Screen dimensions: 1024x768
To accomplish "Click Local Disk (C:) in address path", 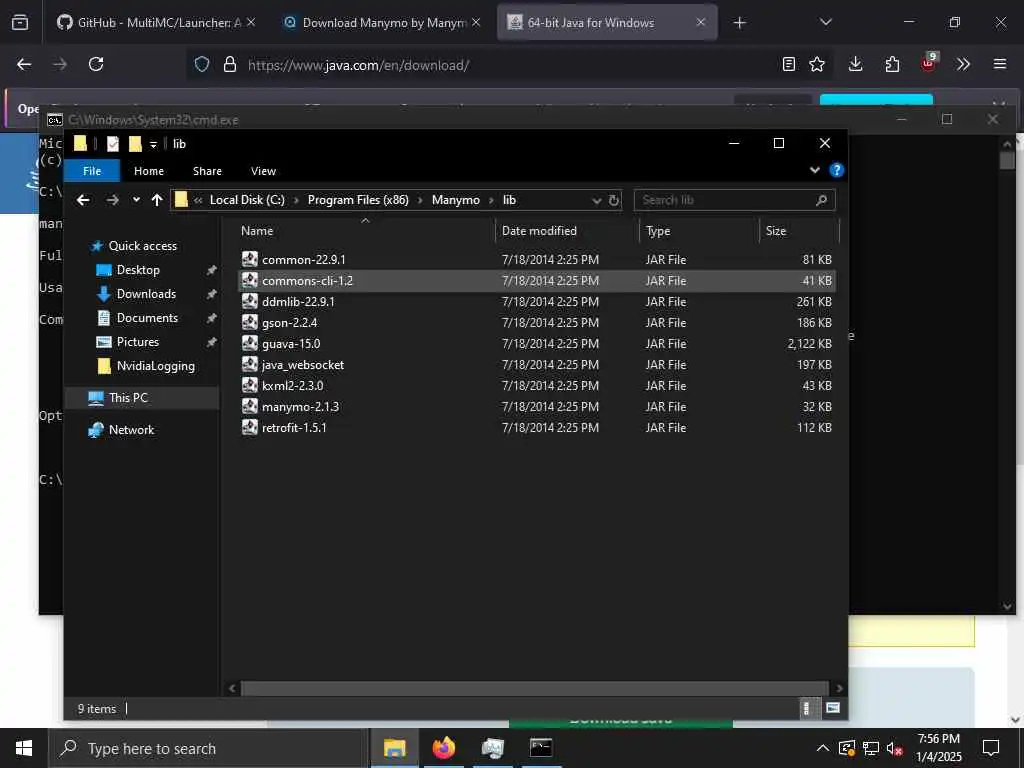I will 247,200.
